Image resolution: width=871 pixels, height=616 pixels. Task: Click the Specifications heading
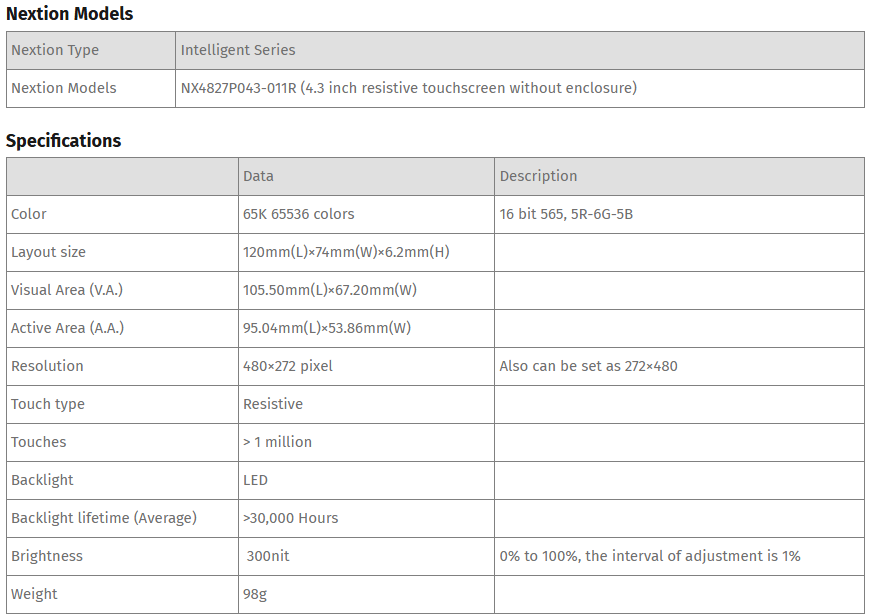tap(64, 141)
